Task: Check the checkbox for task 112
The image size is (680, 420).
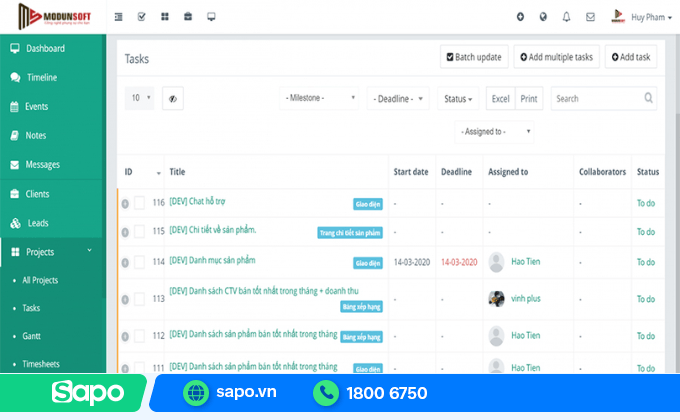Action: [x=139, y=336]
